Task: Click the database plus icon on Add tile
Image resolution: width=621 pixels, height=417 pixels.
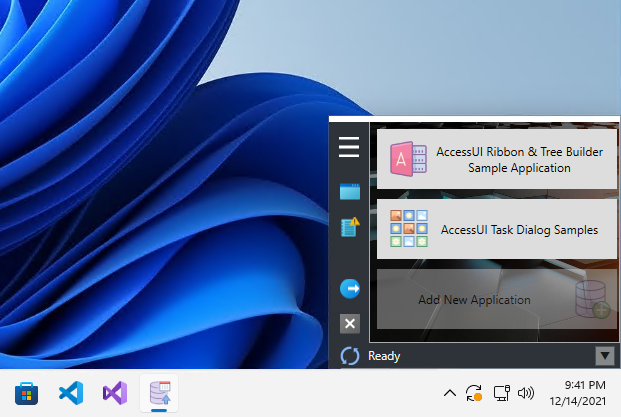Action: [592, 299]
